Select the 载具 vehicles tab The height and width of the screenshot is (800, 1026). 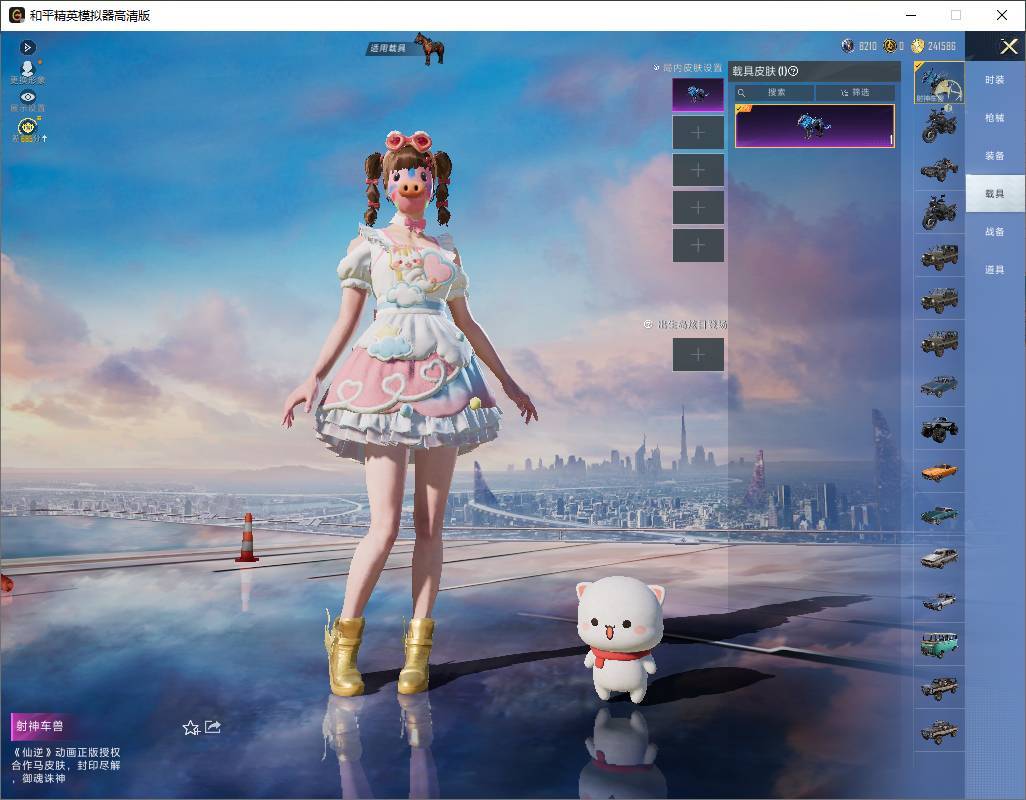click(995, 194)
